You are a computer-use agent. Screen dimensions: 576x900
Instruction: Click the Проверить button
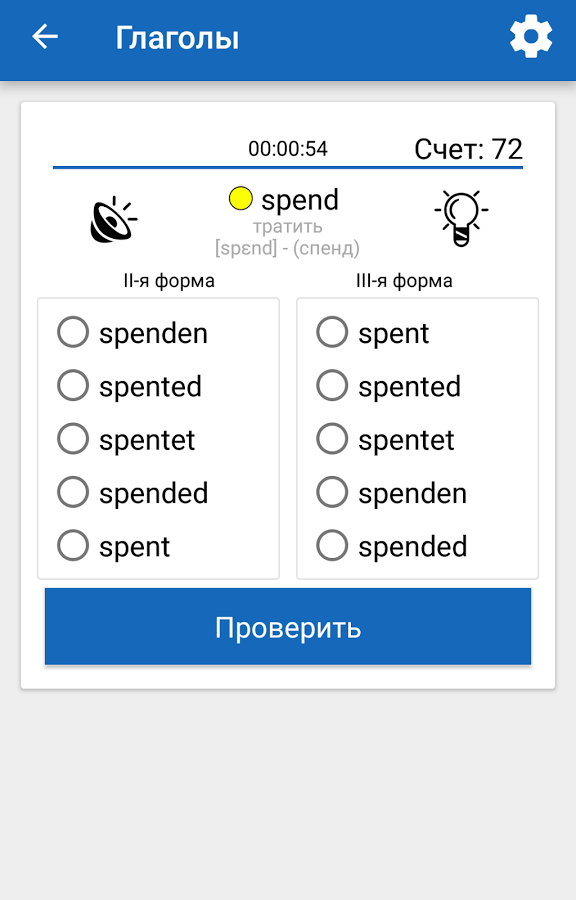point(288,626)
